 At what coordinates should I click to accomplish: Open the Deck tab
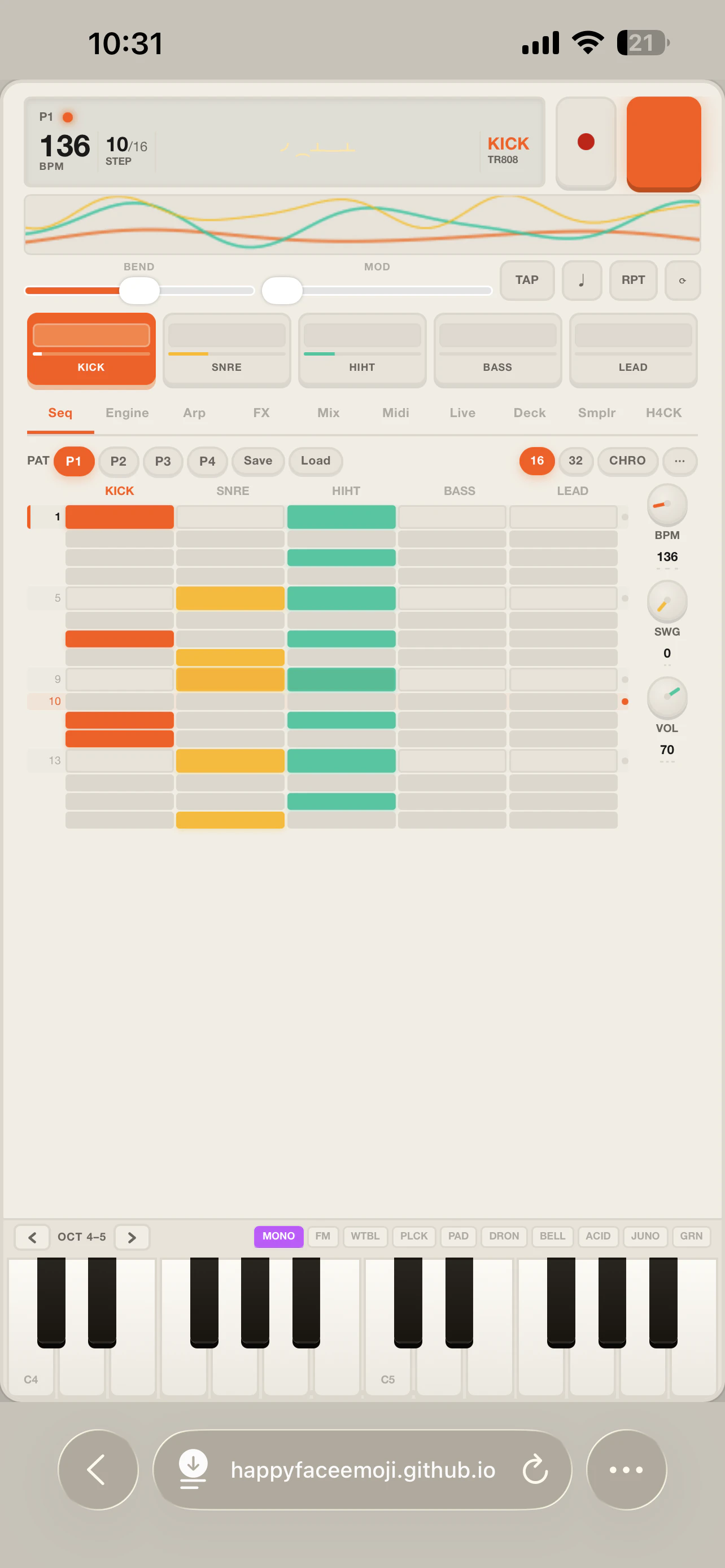[x=530, y=413]
